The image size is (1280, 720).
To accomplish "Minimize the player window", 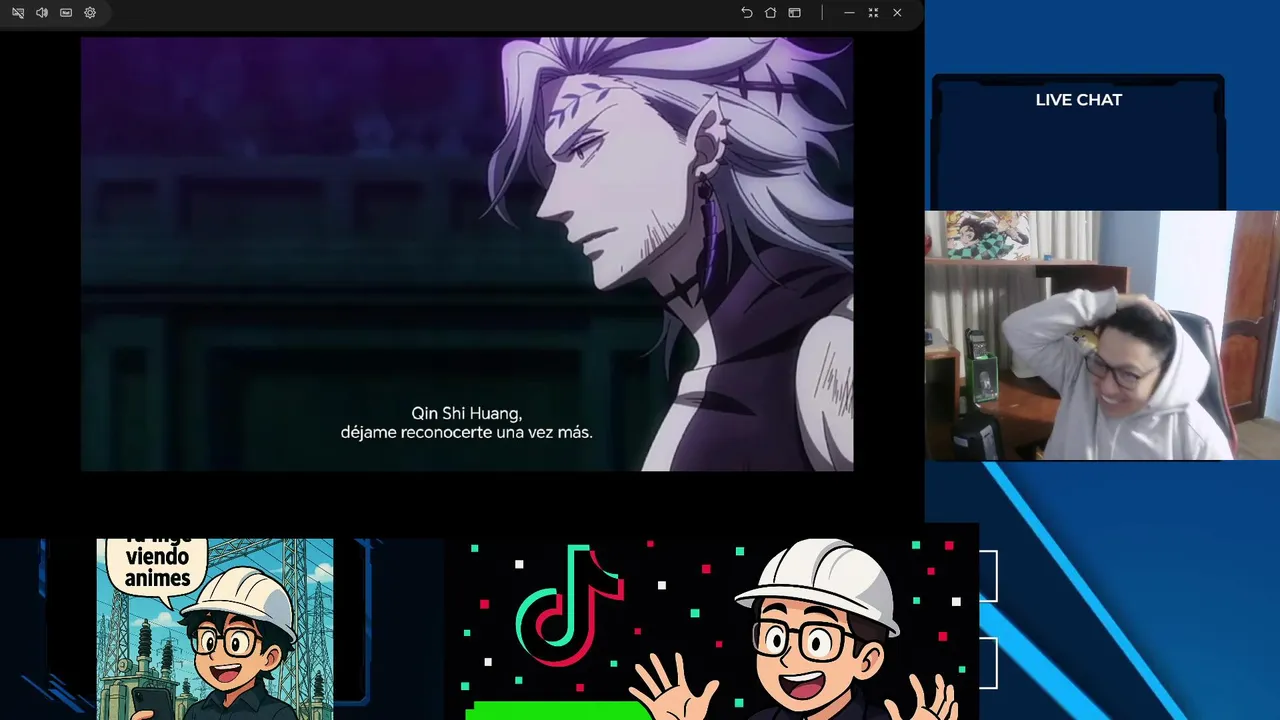I will pyautogui.click(x=849, y=13).
